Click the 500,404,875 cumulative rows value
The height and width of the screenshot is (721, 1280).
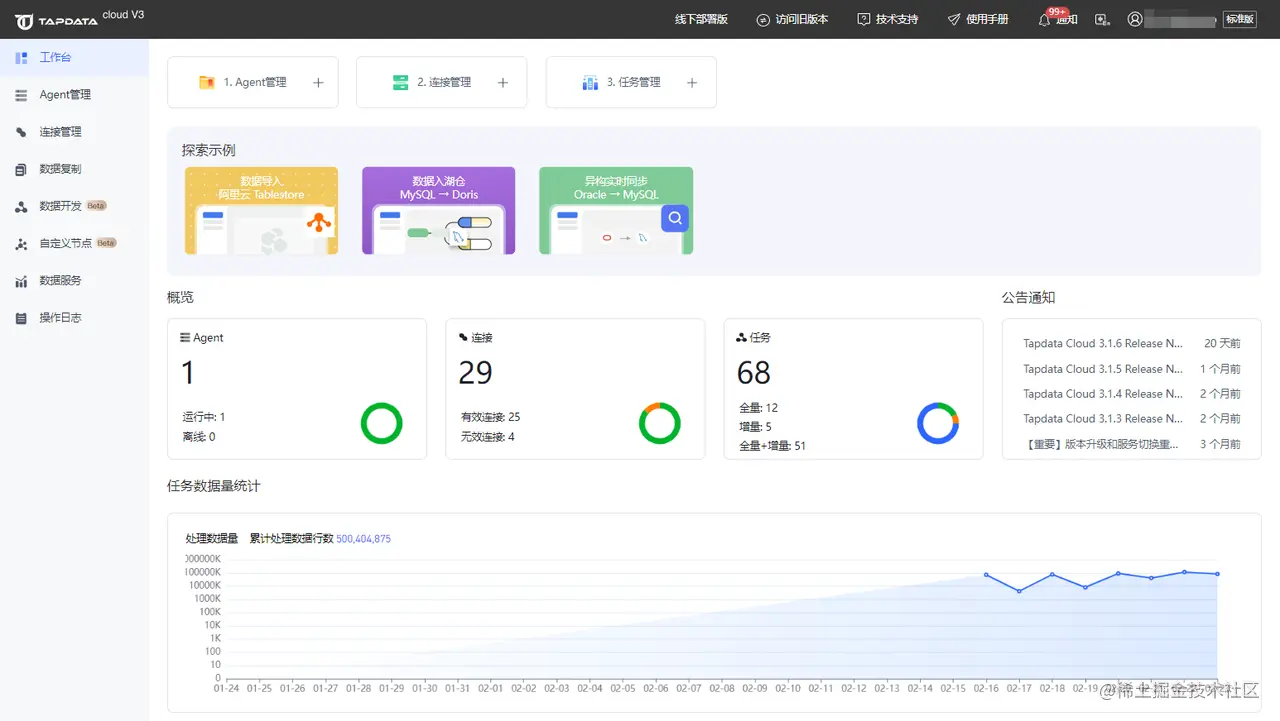point(363,539)
